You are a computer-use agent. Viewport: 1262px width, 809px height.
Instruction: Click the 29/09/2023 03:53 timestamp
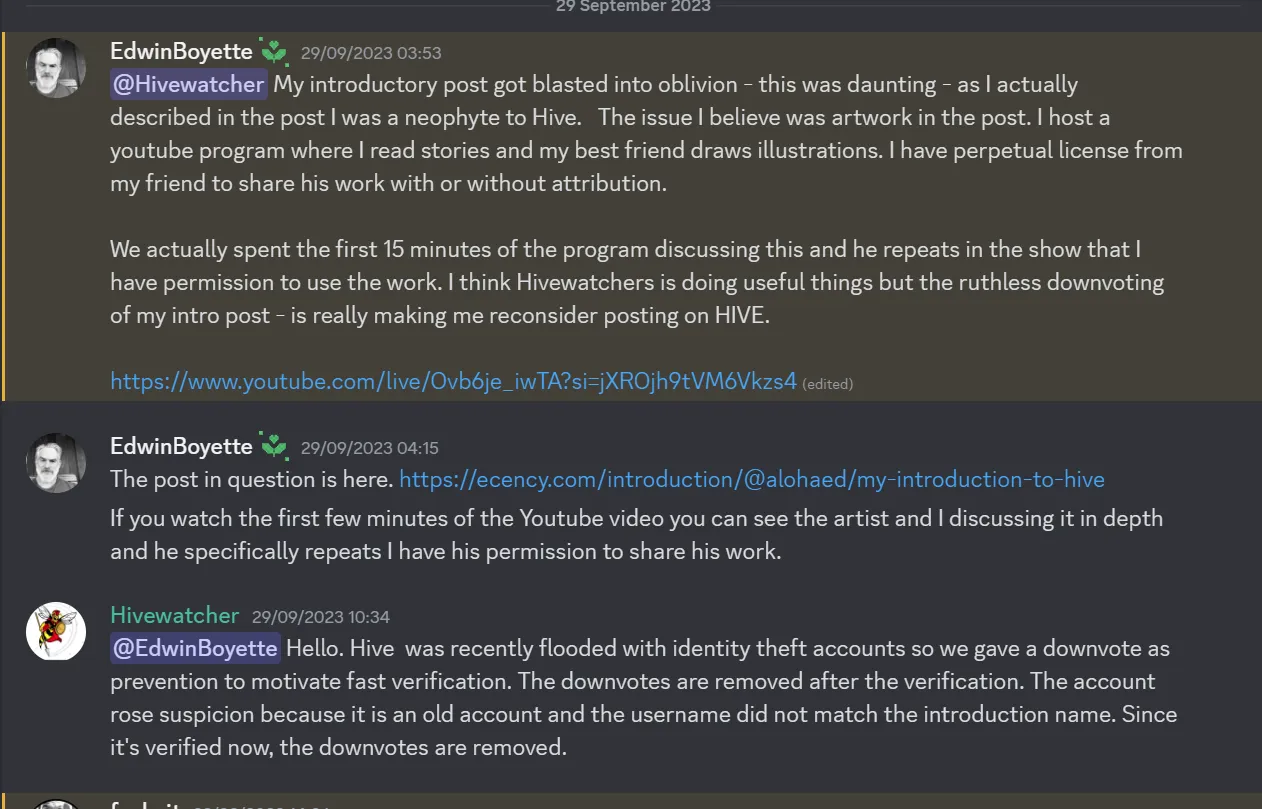click(371, 53)
